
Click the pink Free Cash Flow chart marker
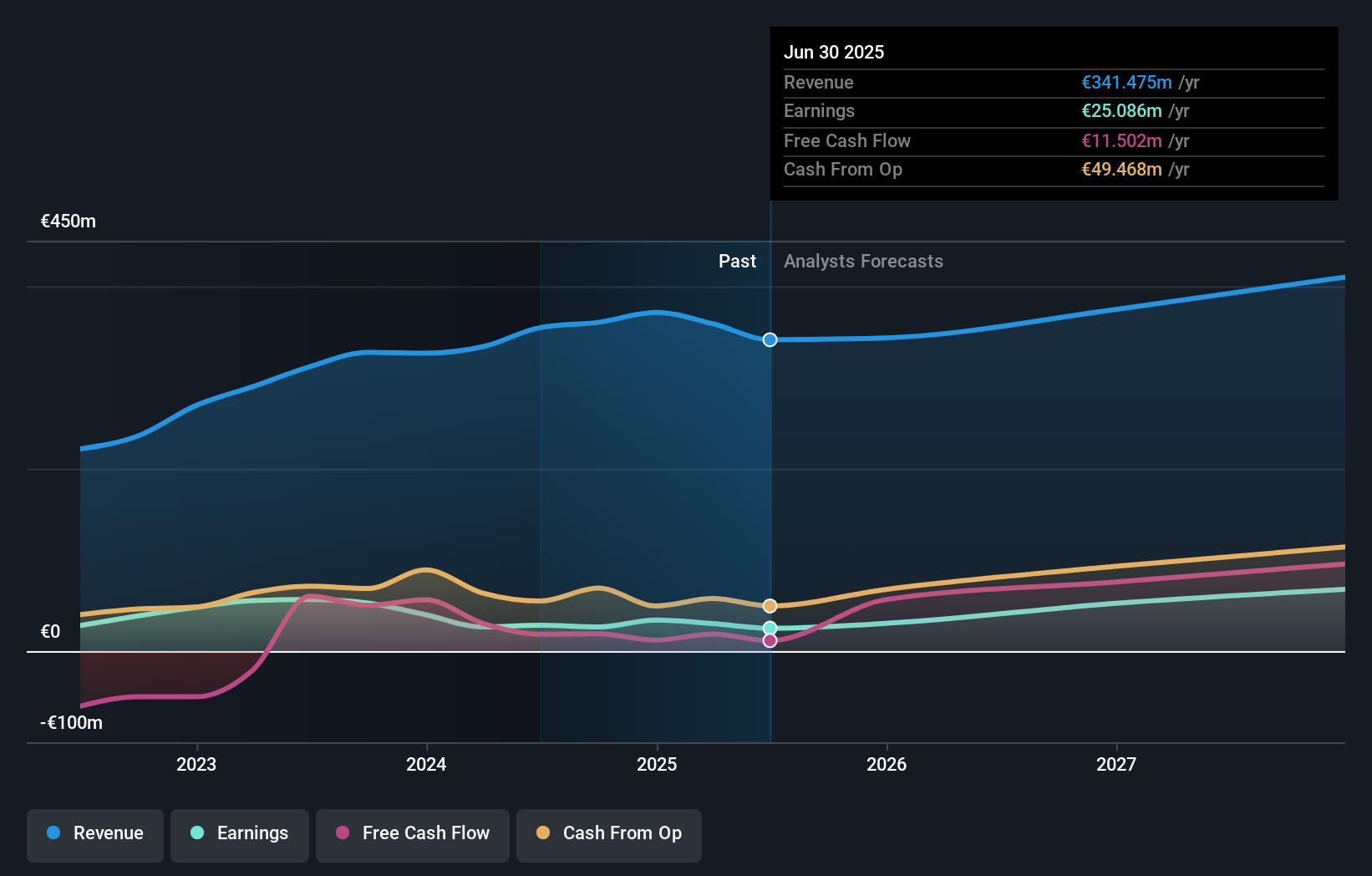coord(769,640)
